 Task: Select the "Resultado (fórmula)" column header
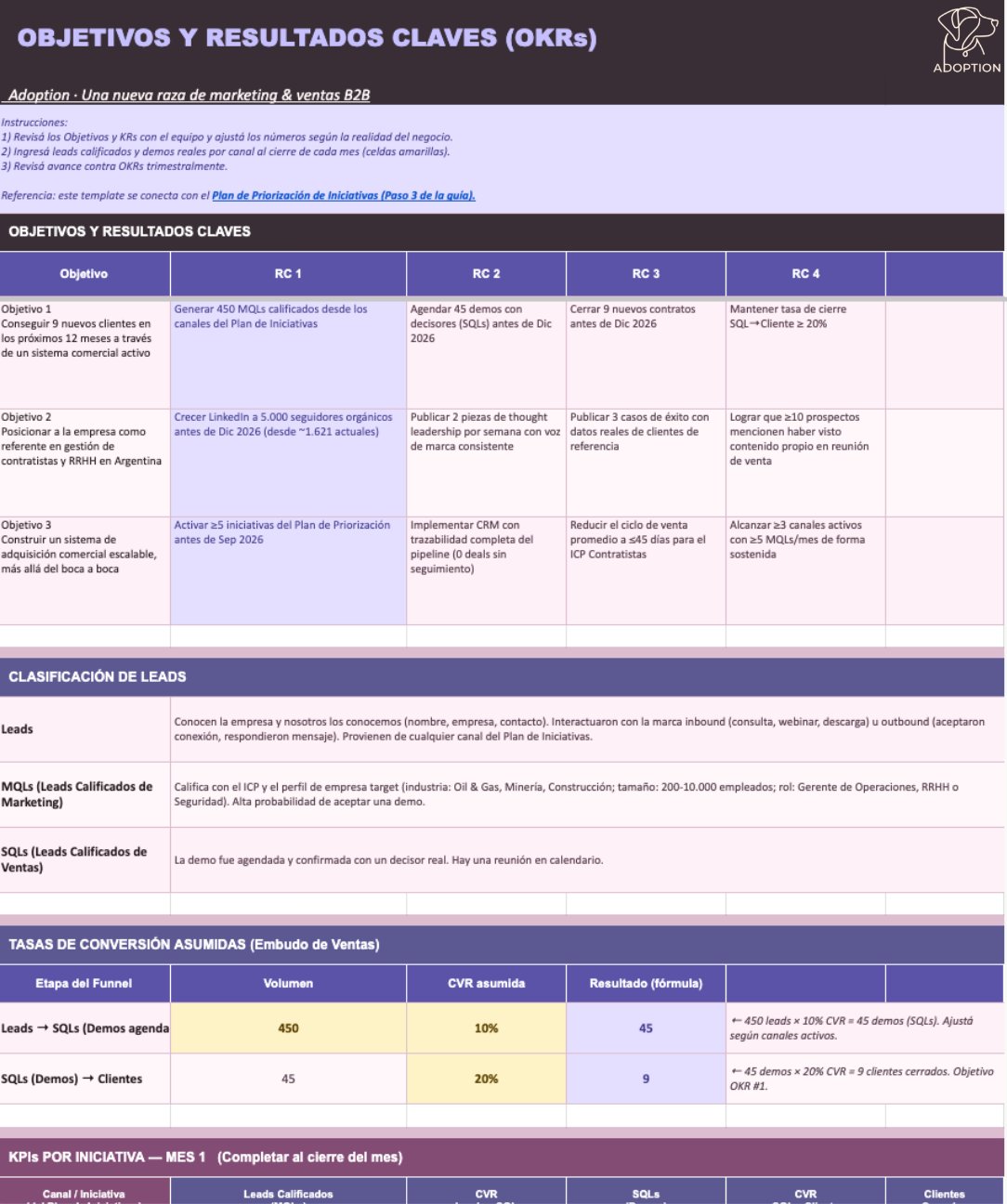[x=646, y=983]
